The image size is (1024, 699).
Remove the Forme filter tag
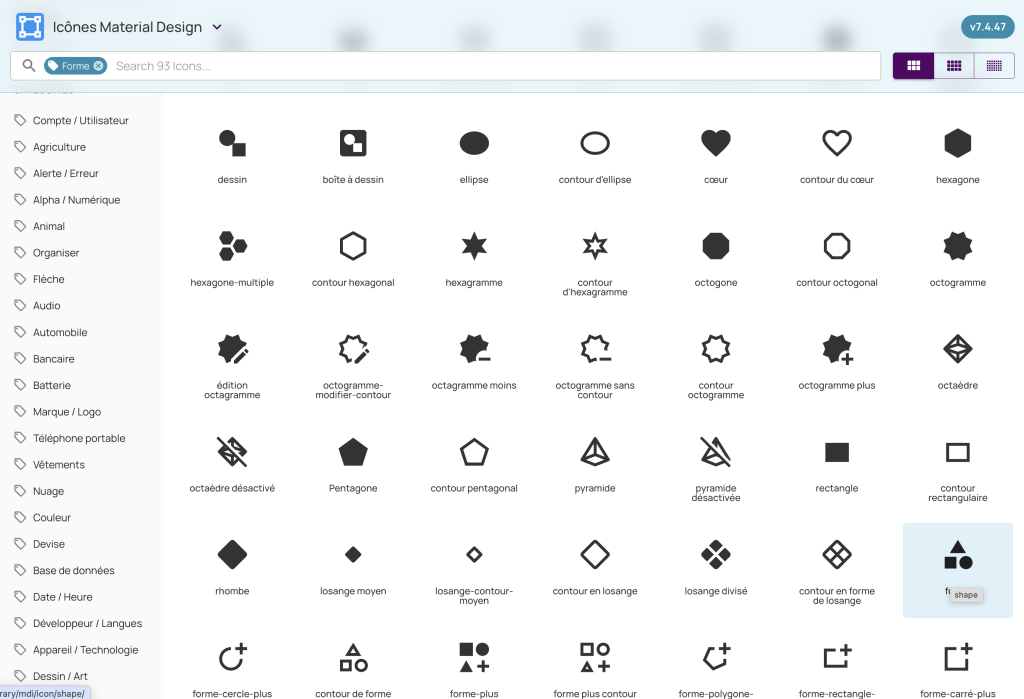[98, 66]
